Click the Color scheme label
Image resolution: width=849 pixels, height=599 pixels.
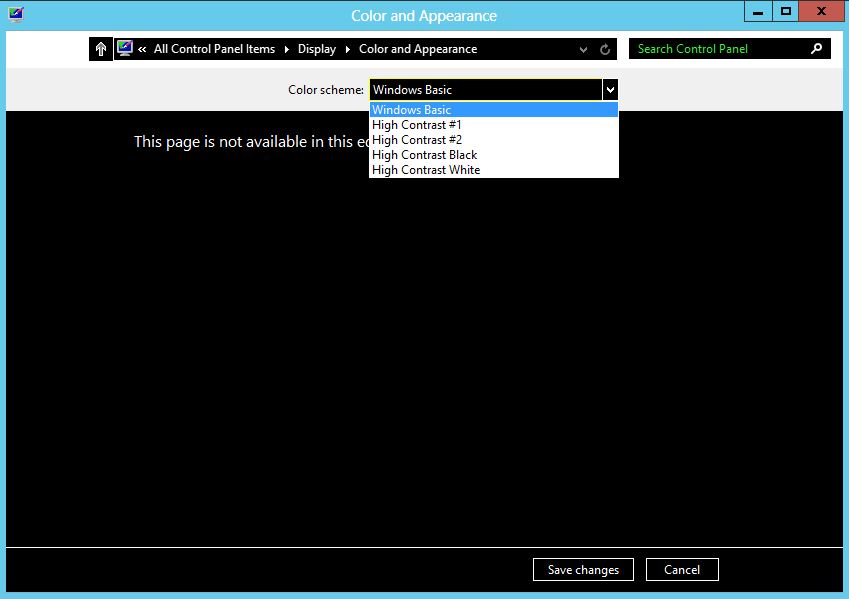click(x=326, y=90)
